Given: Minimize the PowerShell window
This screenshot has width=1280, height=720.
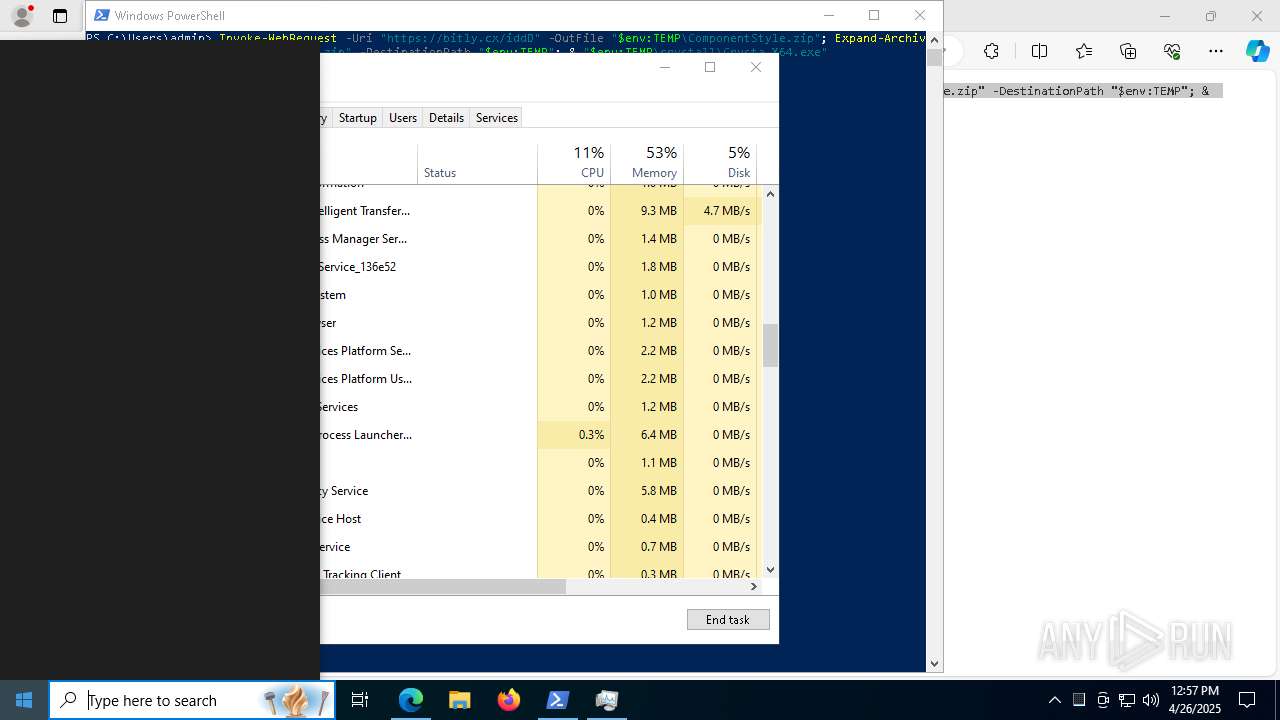Looking at the screenshot, I should coord(828,15).
